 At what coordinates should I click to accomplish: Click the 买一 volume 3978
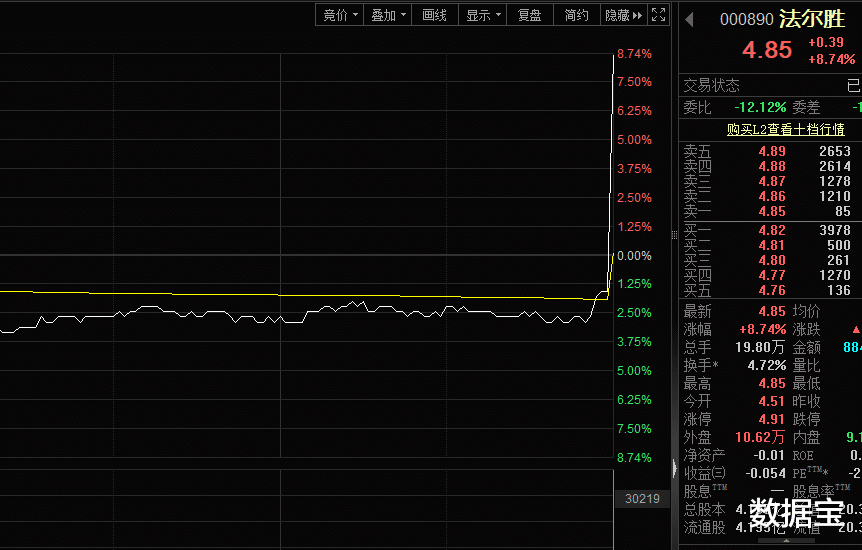(x=835, y=230)
